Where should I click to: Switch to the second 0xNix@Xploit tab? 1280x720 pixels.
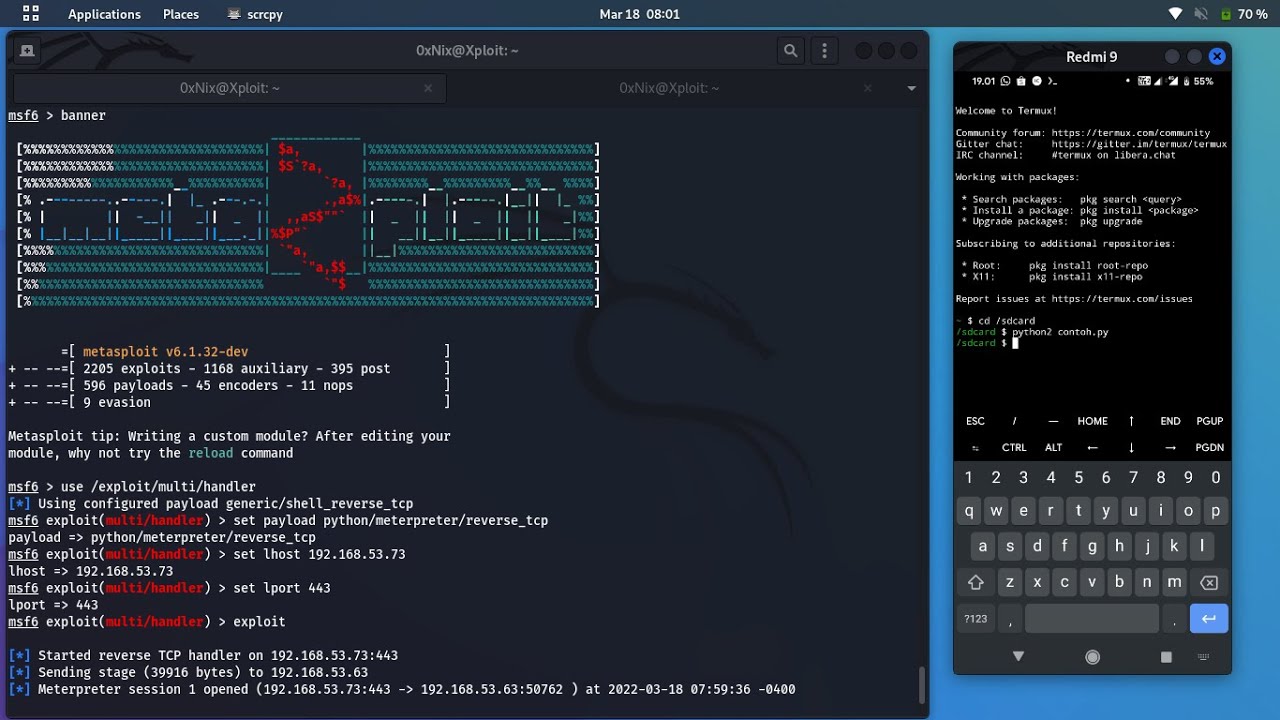click(669, 88)
